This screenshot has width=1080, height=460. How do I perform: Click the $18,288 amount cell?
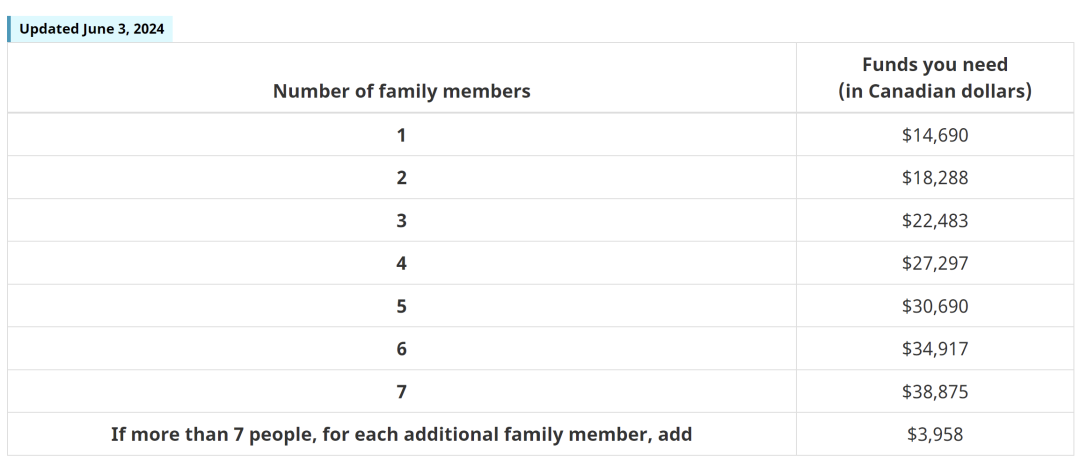pyautogui.click(x=935, y=178)
